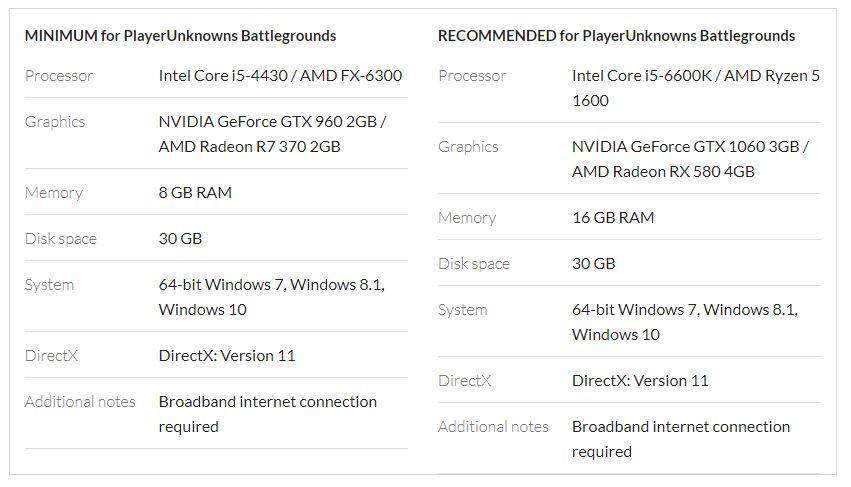
Task: Click the Memory label in minimum table
Action: 54,192
